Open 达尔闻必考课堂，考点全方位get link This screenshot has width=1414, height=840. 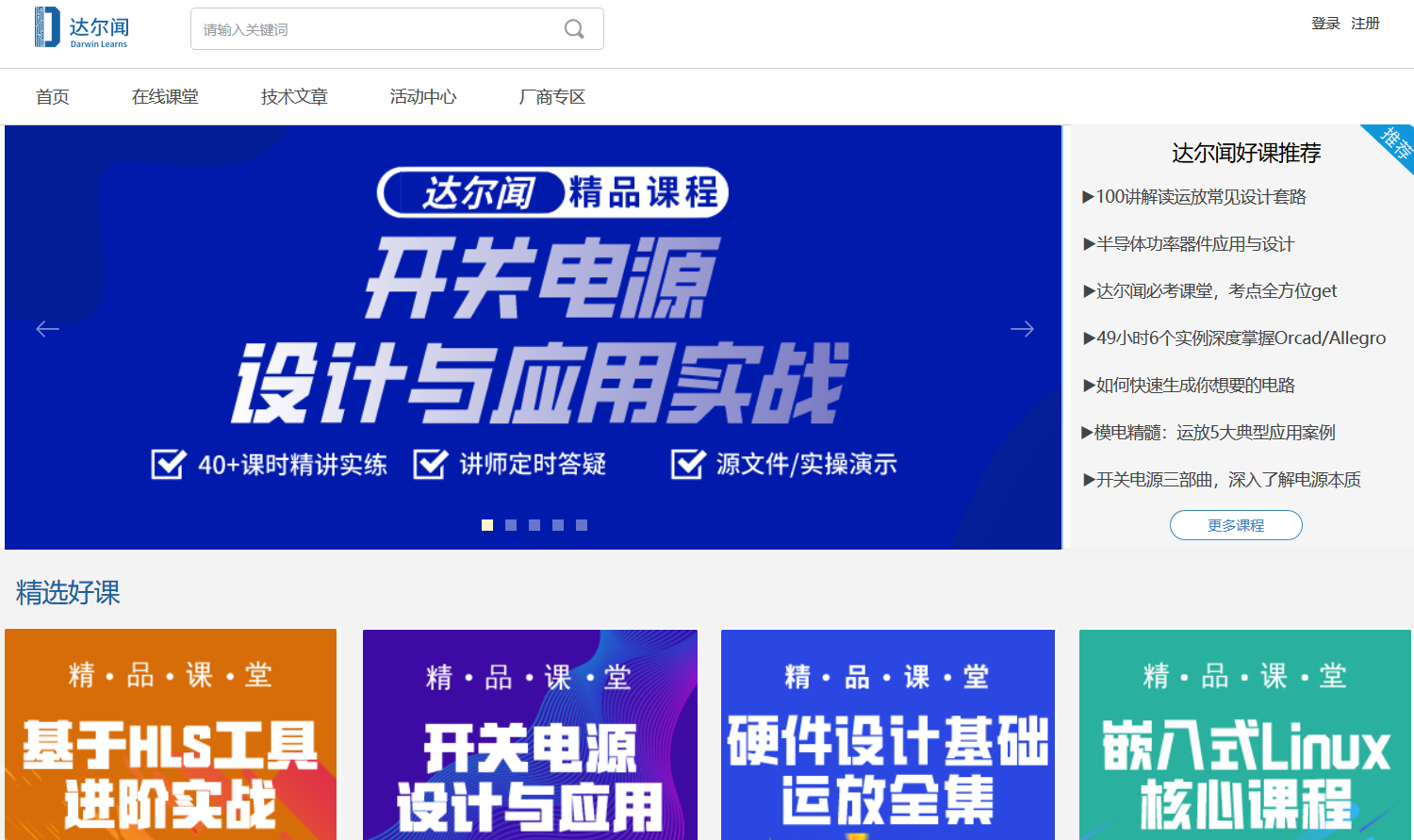pyautogui.click(x=1210, y=291)
